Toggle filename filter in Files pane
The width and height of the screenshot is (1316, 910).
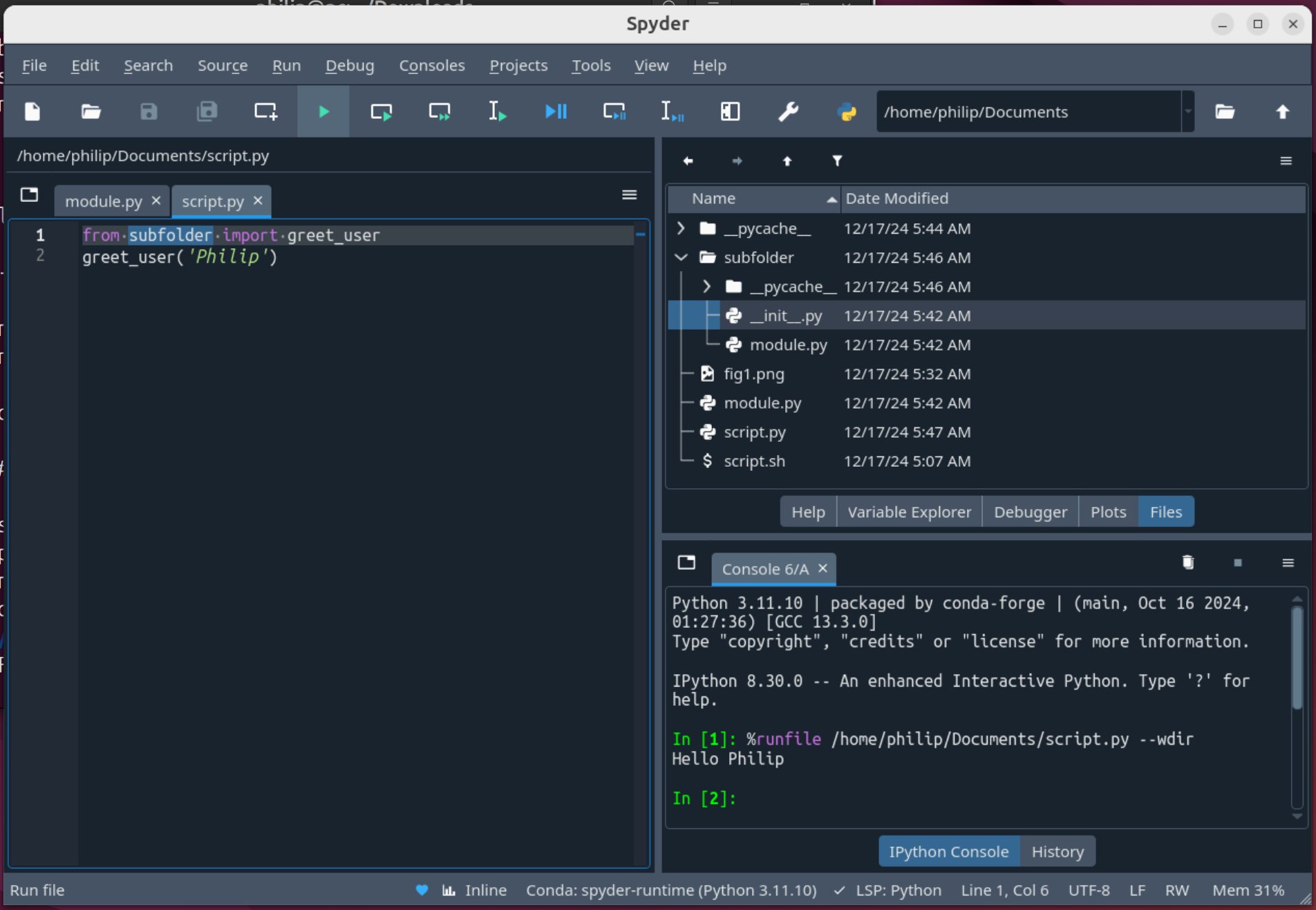point(837,161)
